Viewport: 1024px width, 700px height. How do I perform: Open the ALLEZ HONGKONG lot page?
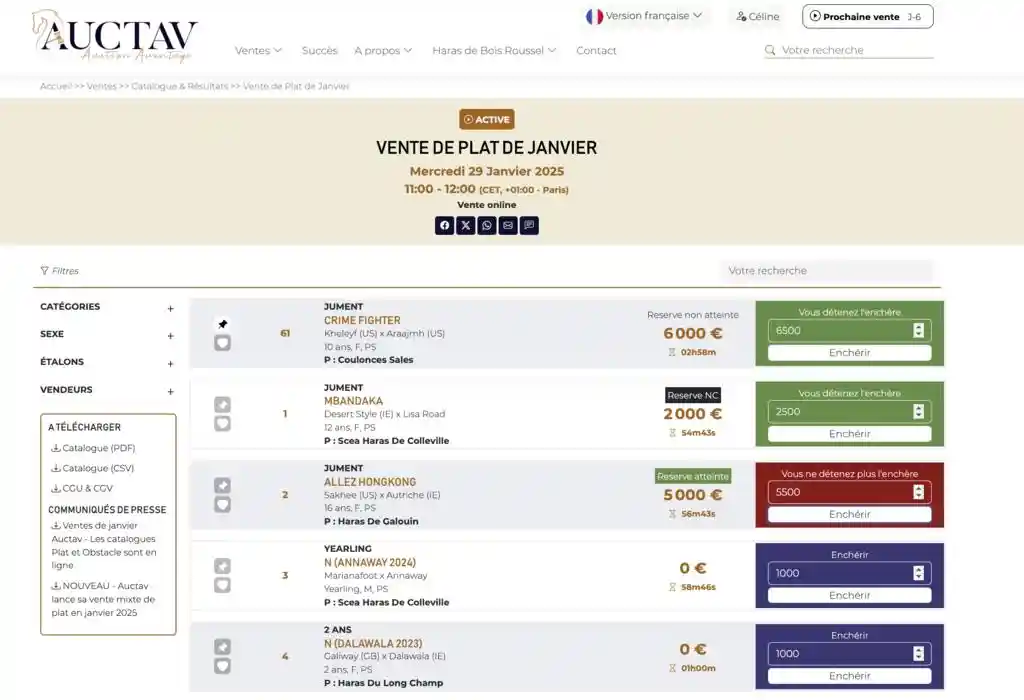pyautogui.click(x=370, y=482)
